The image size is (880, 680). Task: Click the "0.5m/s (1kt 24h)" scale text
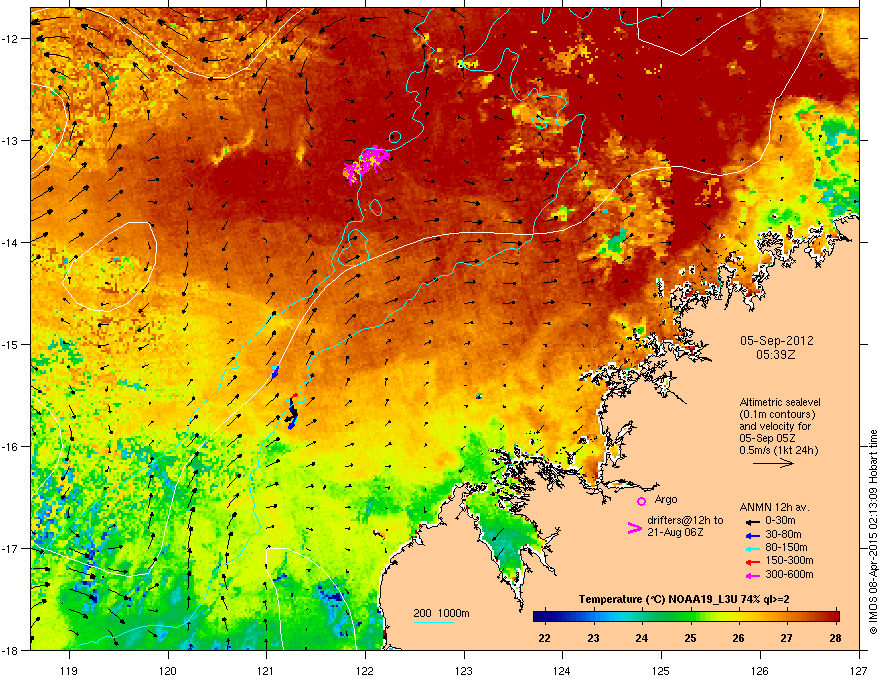pos(778,450)
